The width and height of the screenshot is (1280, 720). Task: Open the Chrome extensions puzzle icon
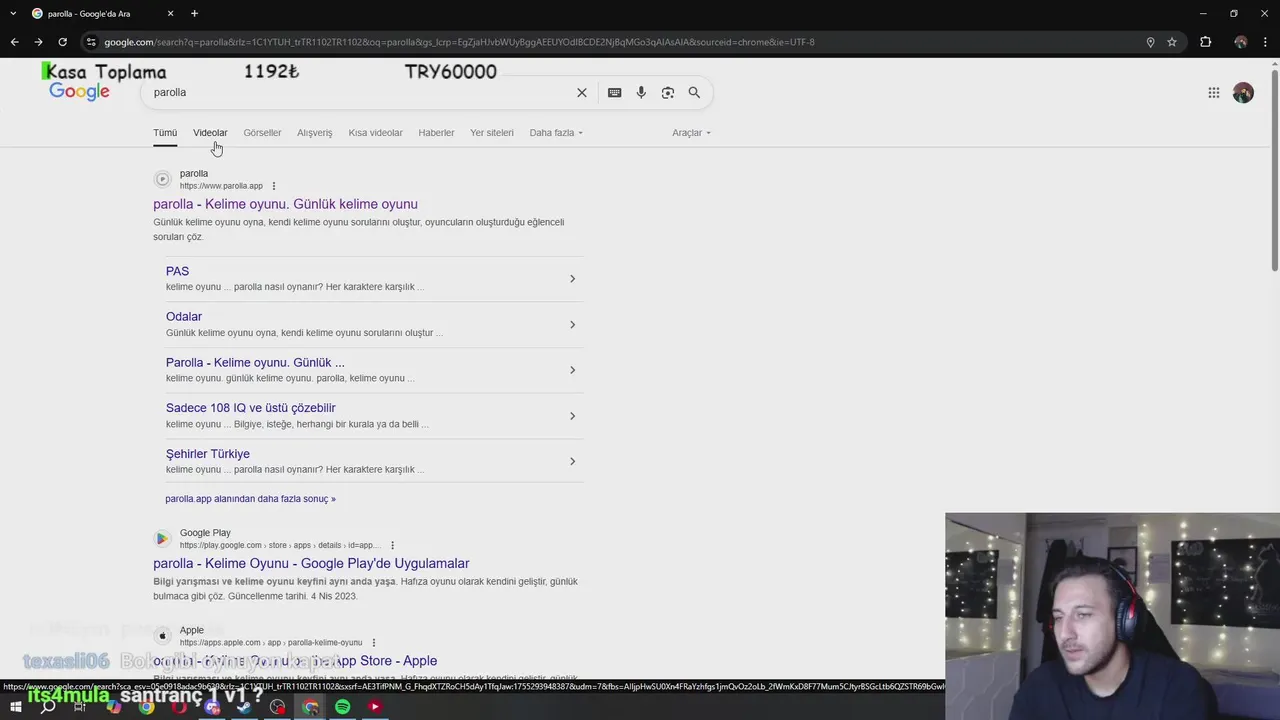coord(1205,42)
